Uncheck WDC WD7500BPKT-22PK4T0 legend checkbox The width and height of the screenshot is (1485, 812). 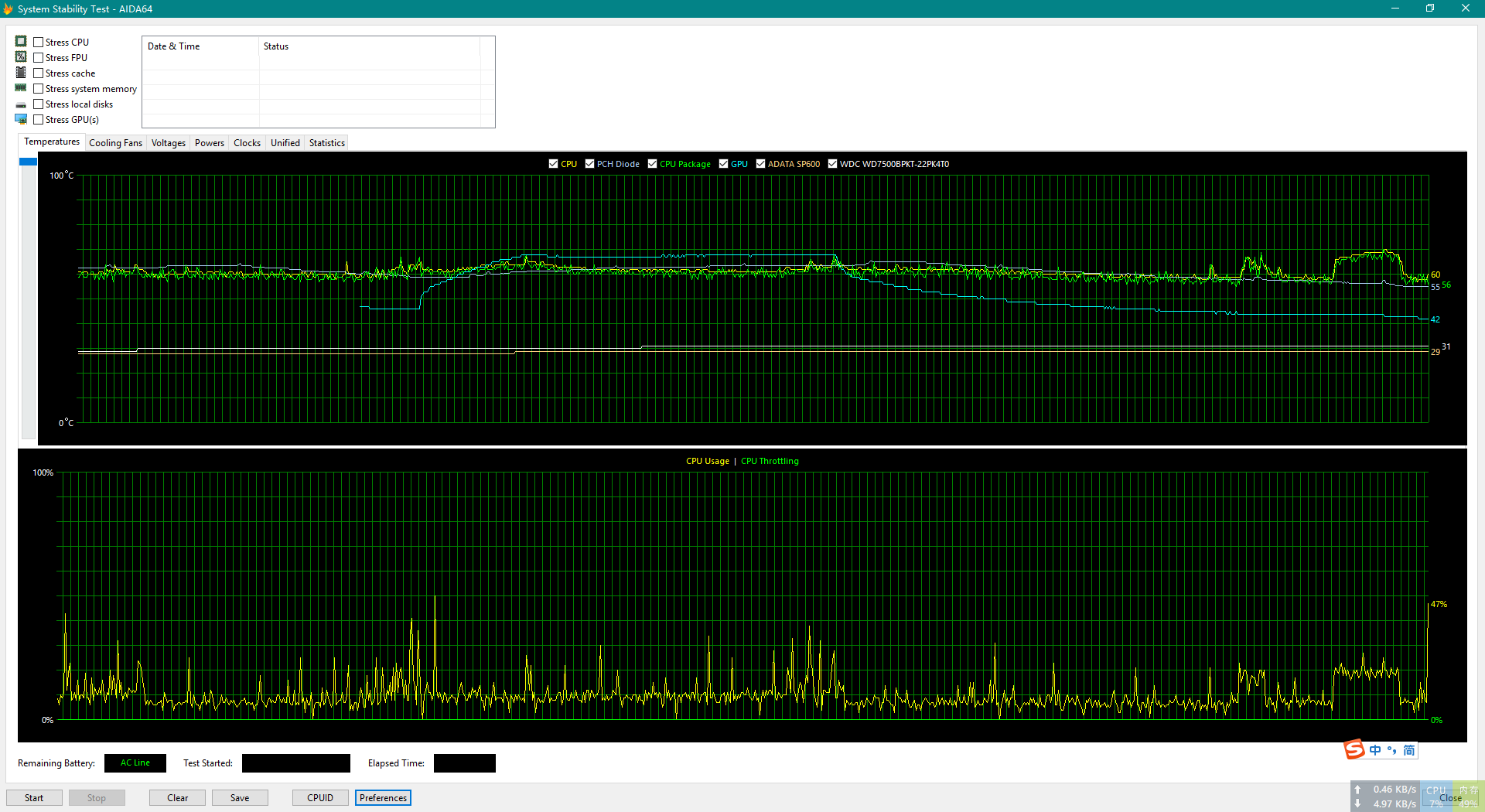click(x=833, y=164)
